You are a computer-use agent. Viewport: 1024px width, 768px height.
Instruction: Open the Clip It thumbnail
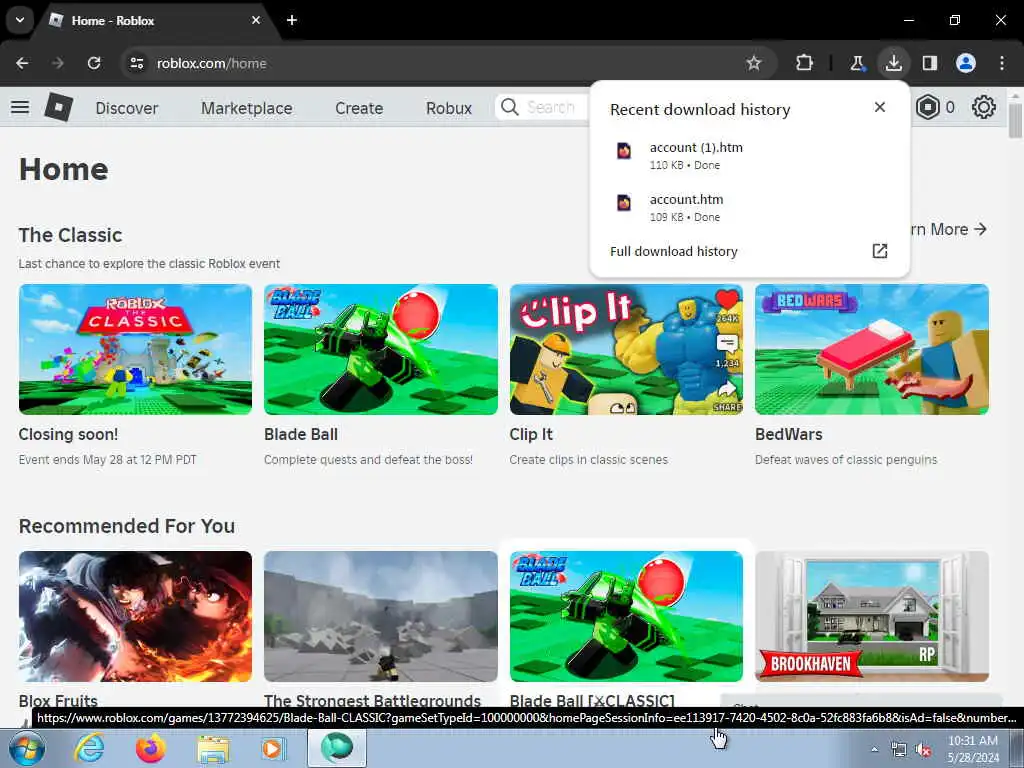coord(626,349)
